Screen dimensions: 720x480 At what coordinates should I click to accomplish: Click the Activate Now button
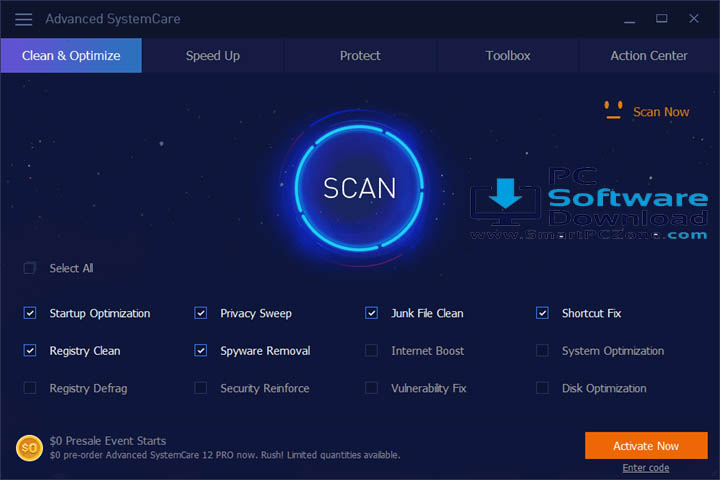646,446
